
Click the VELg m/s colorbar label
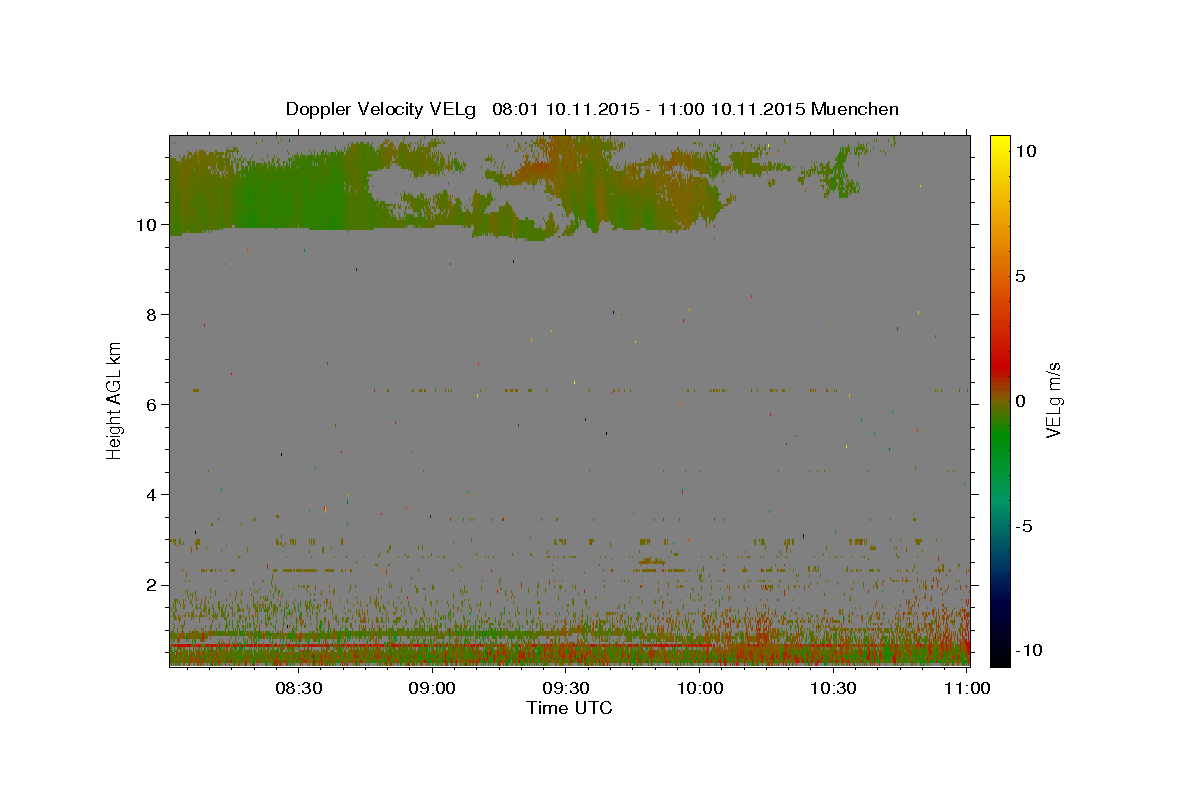click(1053, 400)
